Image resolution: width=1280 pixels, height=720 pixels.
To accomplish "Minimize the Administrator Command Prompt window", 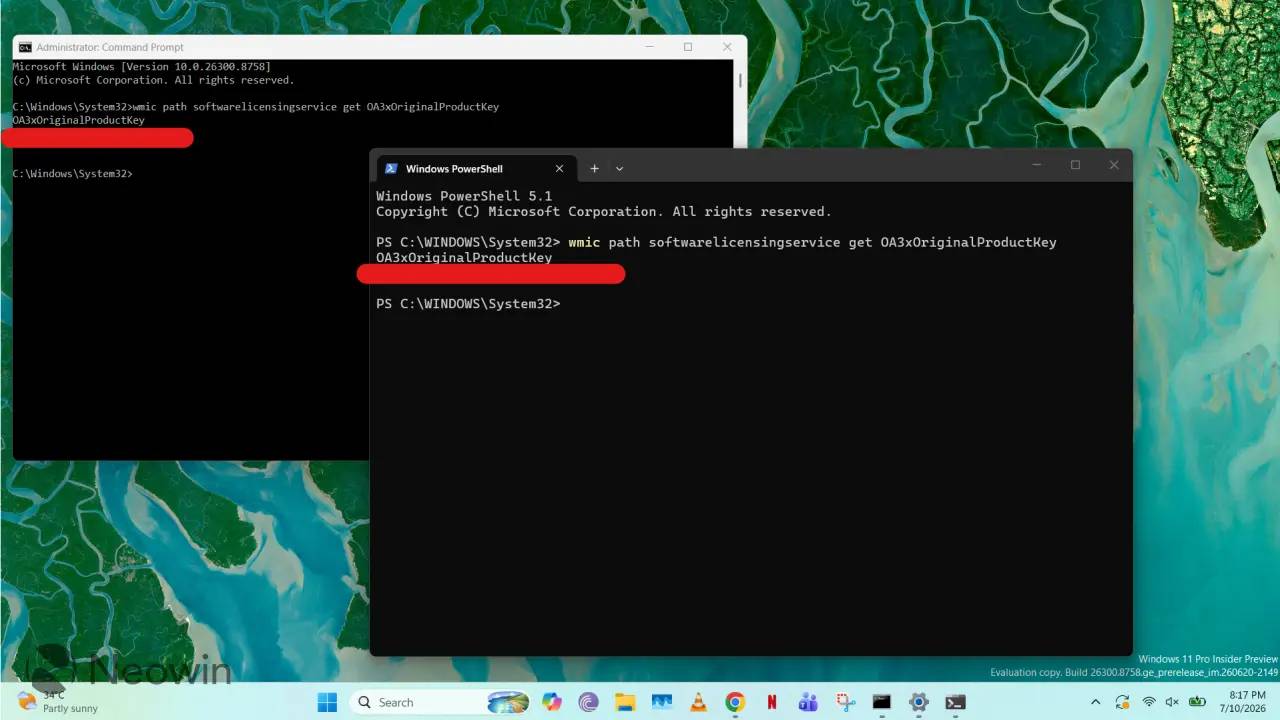I will [x=649, y=47].
